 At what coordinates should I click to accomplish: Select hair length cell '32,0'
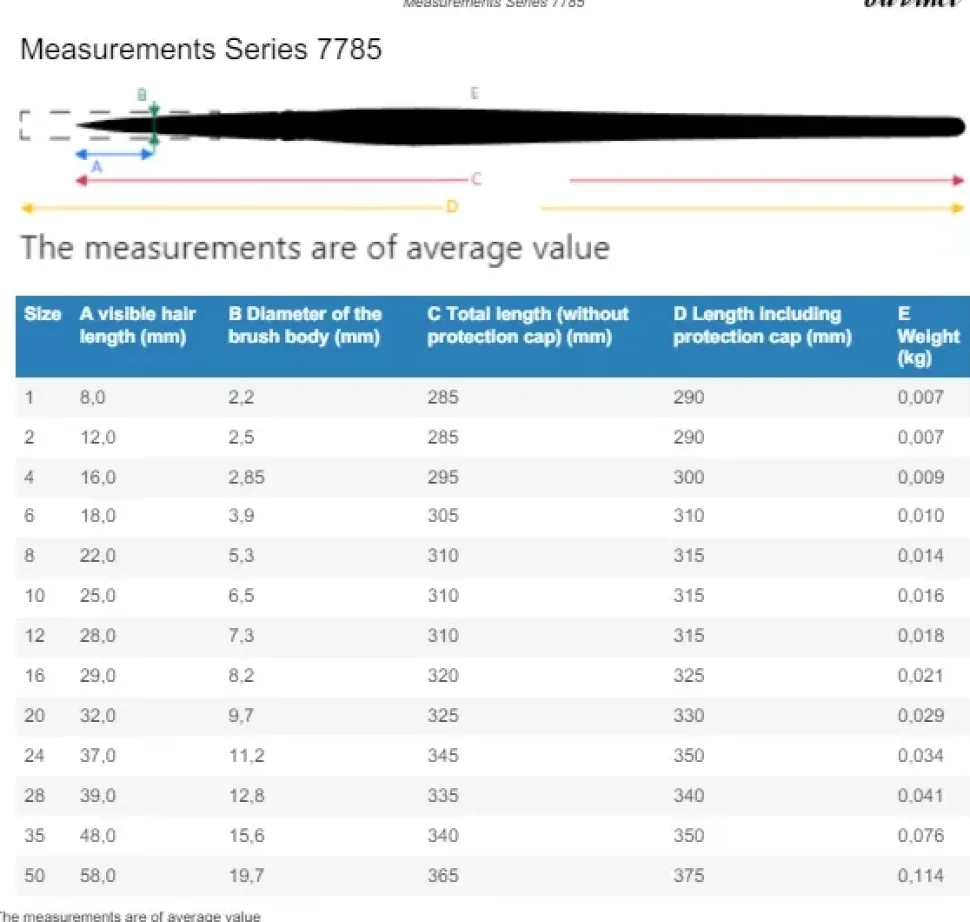[98, 716]
